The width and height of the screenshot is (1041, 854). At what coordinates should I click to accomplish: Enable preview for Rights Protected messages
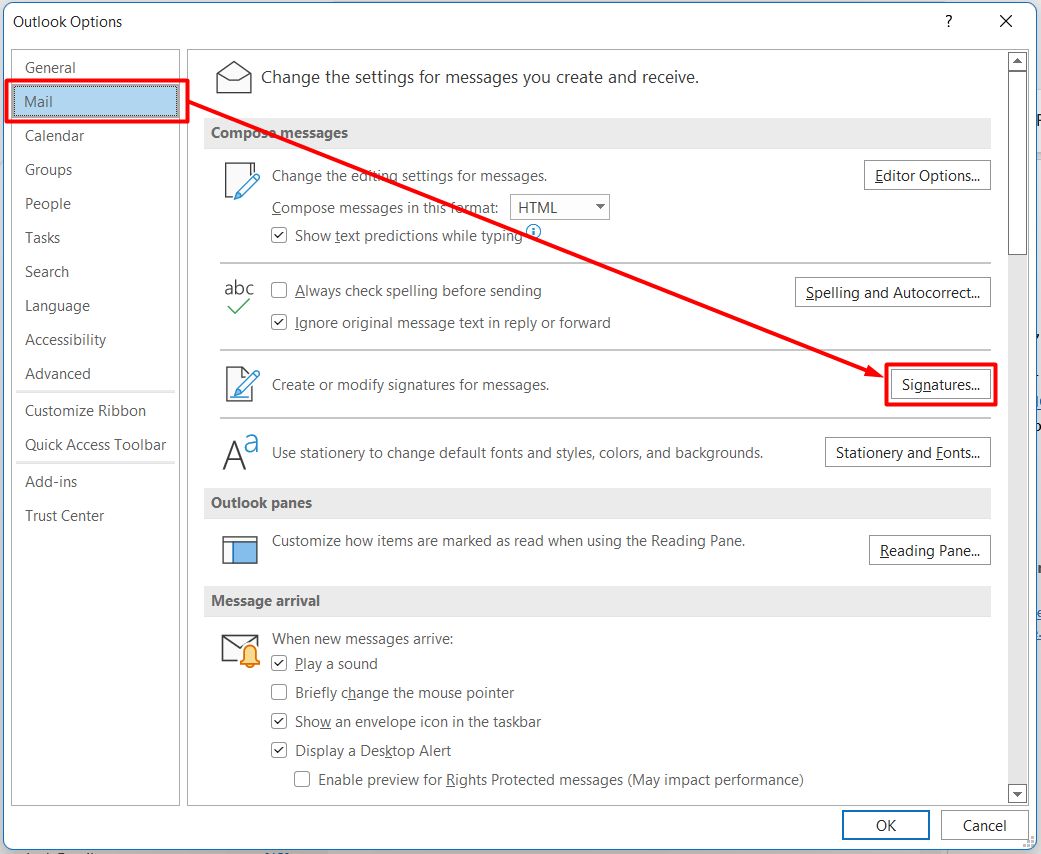[x=302, y=779]
